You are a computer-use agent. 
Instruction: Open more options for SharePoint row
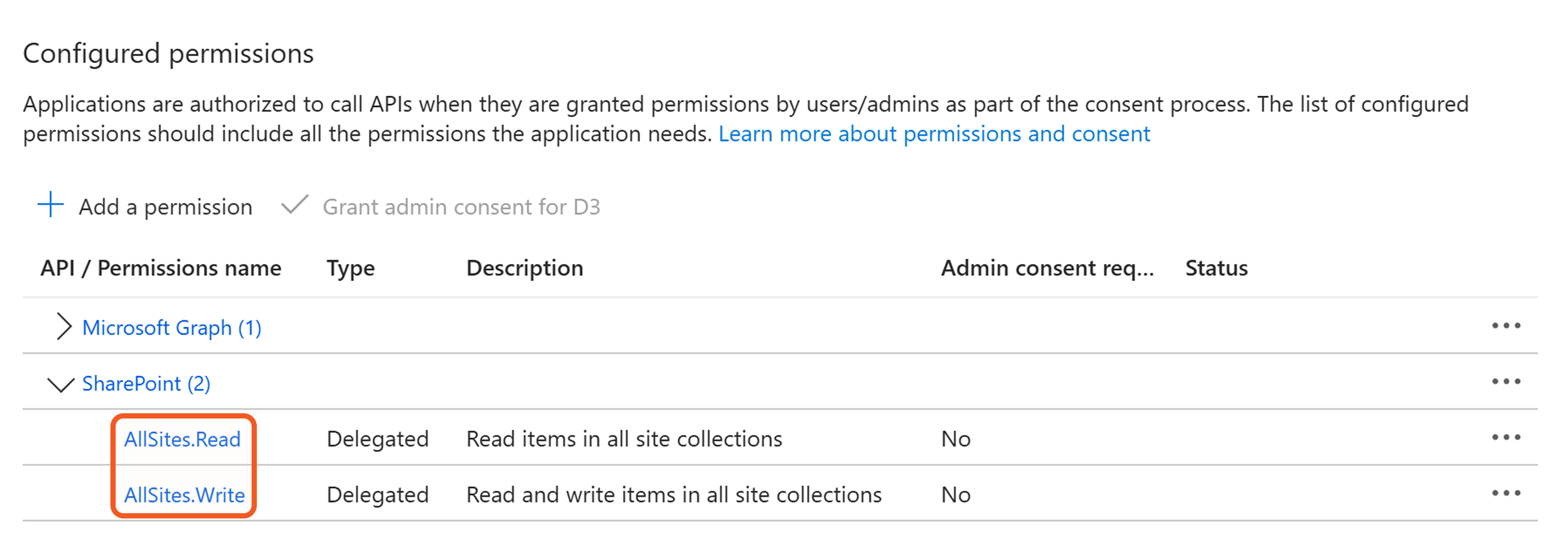point(1505,382)
